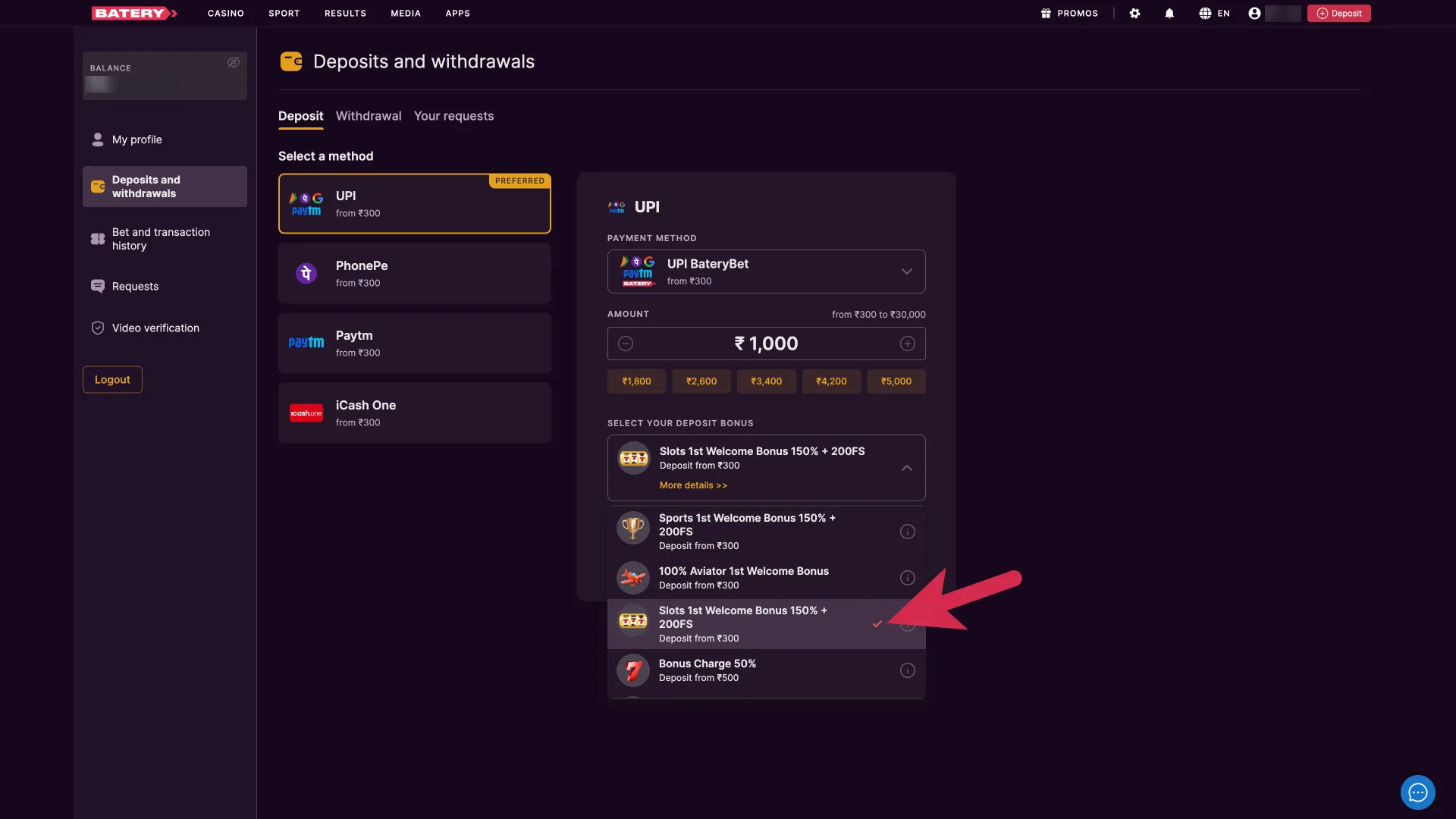The height and width of the screenshot is (819, 1456).
Task: Choose Bonus Charge 50% option
Action: pos(766,670)
